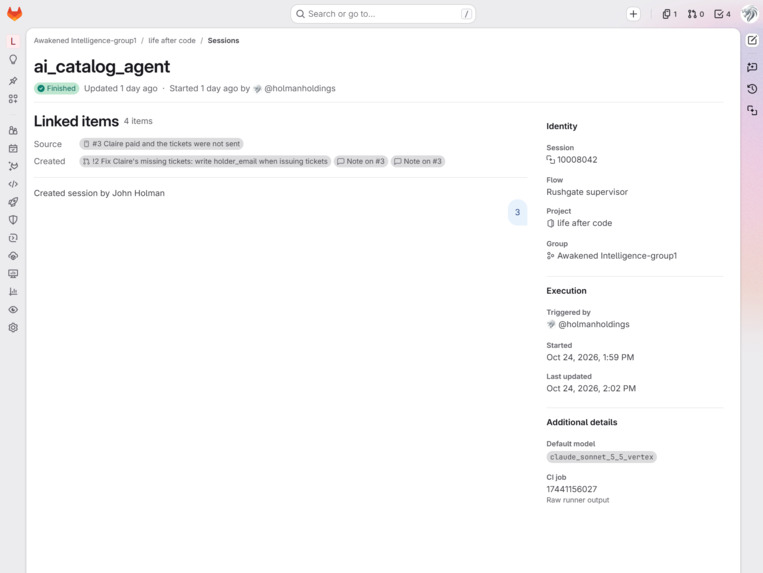The width and height of the screenshot is (763, 573).
Task: Open the lightbulb icon in sidebar
Action: coord(13,59)
